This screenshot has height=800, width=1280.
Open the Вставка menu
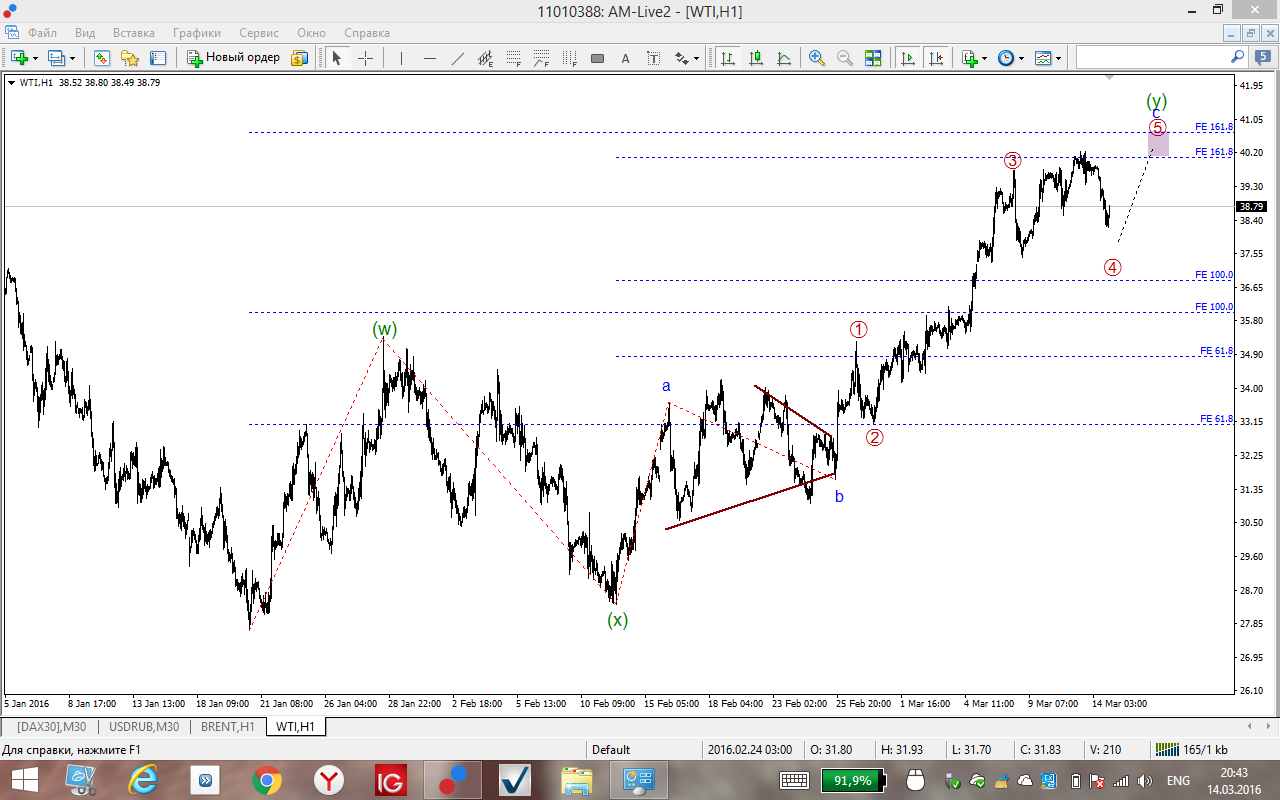[x=134, y=33]
